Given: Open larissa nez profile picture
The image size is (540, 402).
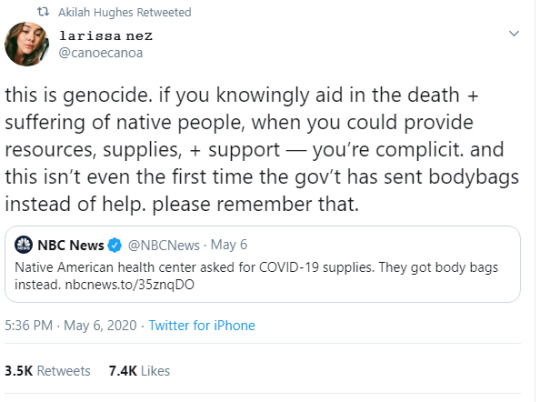Looking at the screenshot, I should (x=27, y=44).
